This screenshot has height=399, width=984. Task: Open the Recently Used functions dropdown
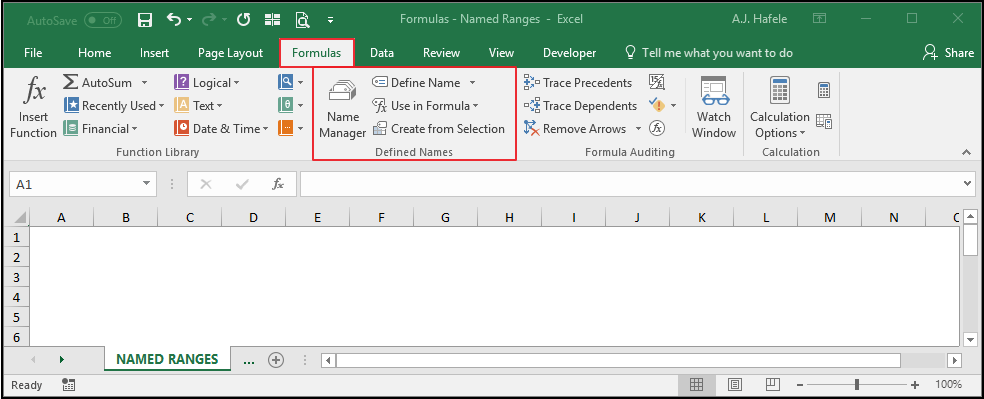(x=114, y=105)
